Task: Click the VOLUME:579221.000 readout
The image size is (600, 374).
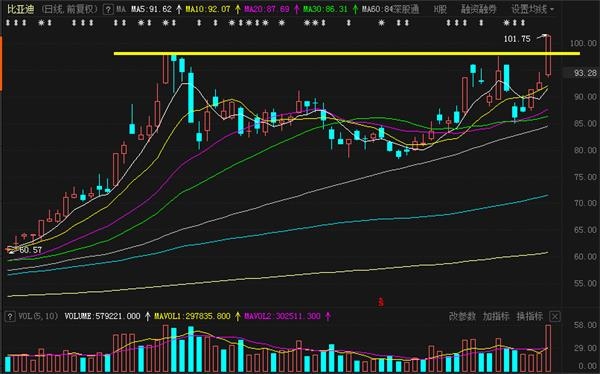Action: 102,316
